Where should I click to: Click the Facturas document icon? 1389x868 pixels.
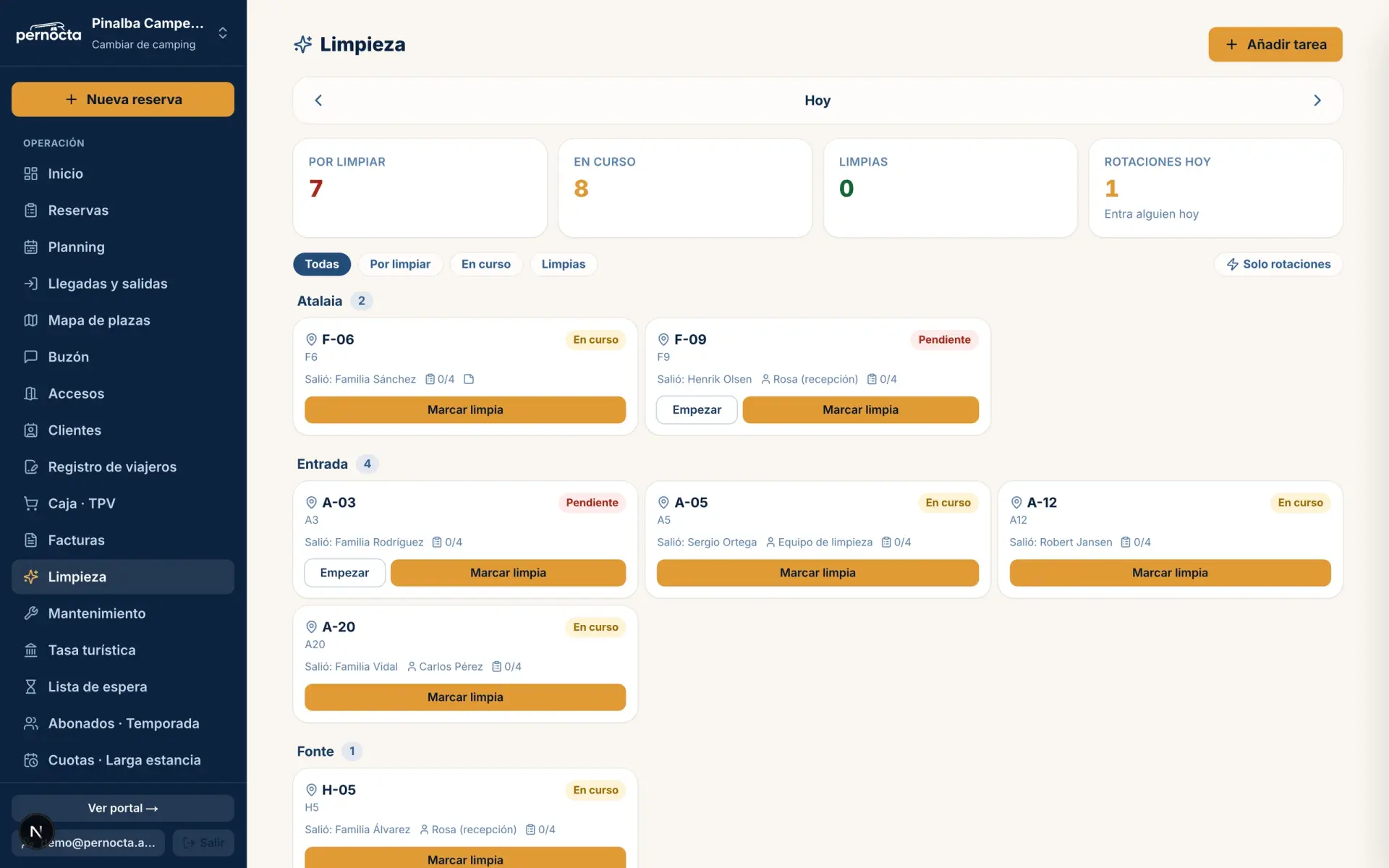click(x=30, y=540)
